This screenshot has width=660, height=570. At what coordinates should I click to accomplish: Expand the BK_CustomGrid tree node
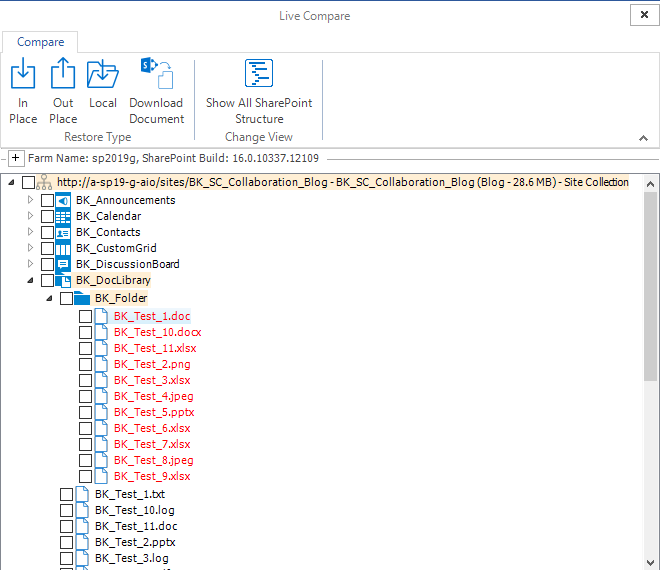[x=30, y=248]
